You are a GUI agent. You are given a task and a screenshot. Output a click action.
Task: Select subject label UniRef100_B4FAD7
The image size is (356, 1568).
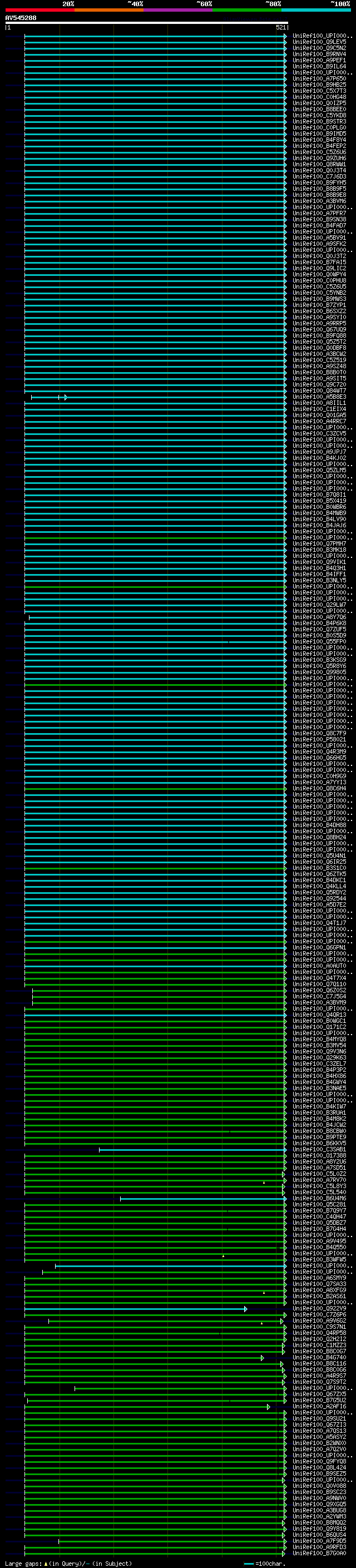319,226
